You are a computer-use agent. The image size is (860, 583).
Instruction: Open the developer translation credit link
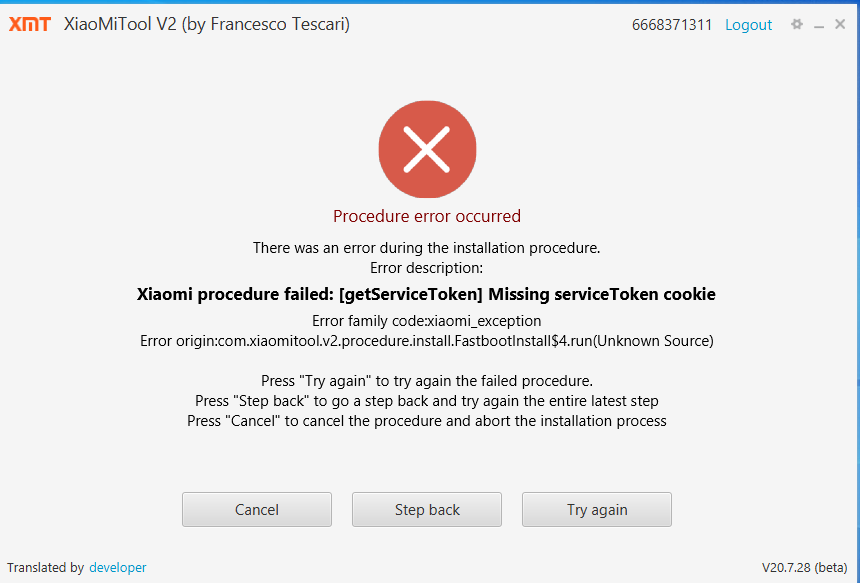coord(117,567)
